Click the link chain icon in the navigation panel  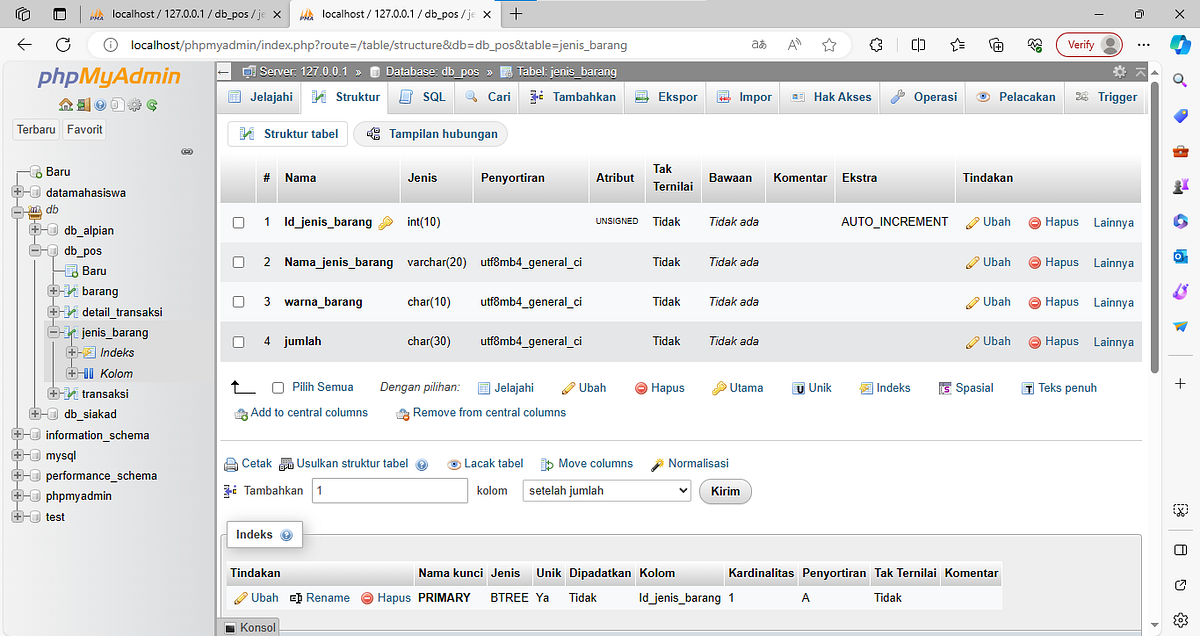(186, 152)
